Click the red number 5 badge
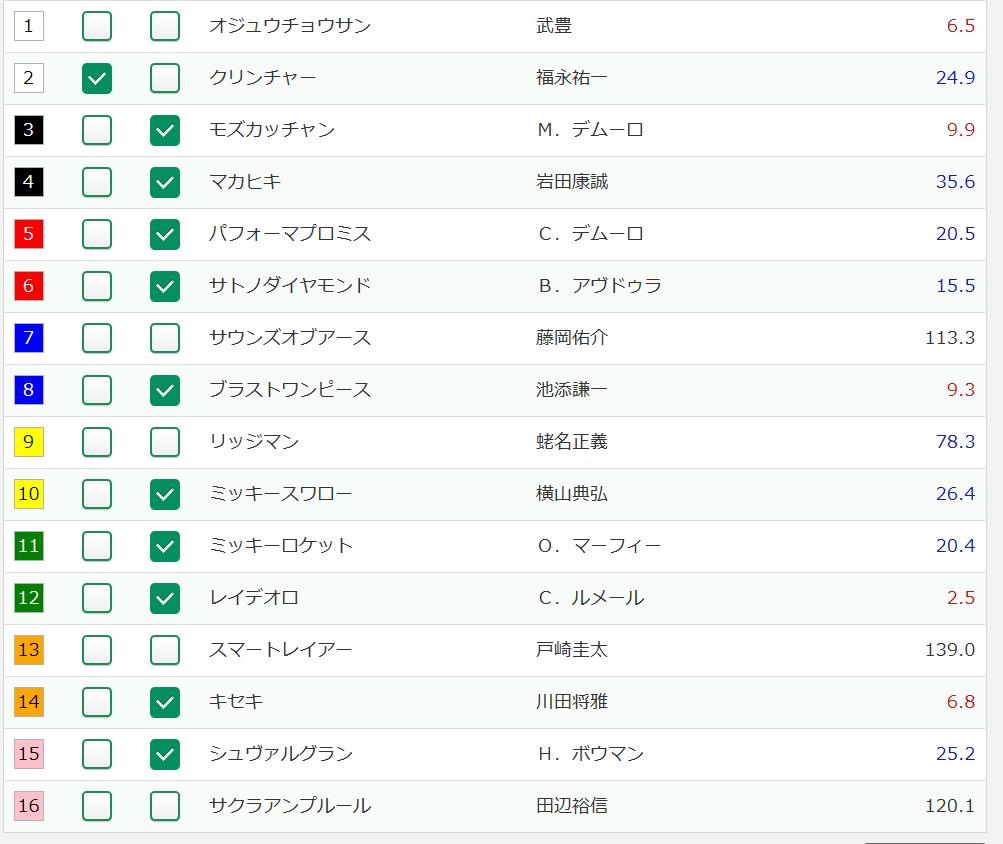 29,234
